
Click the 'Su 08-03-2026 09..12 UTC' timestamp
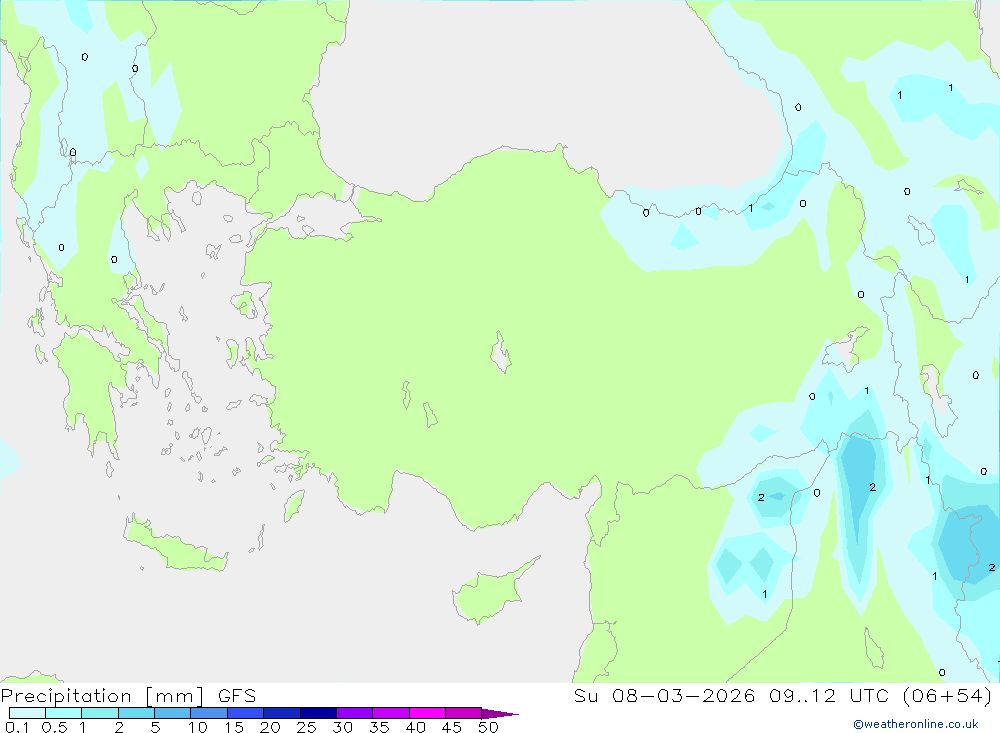tap(731, 695)
